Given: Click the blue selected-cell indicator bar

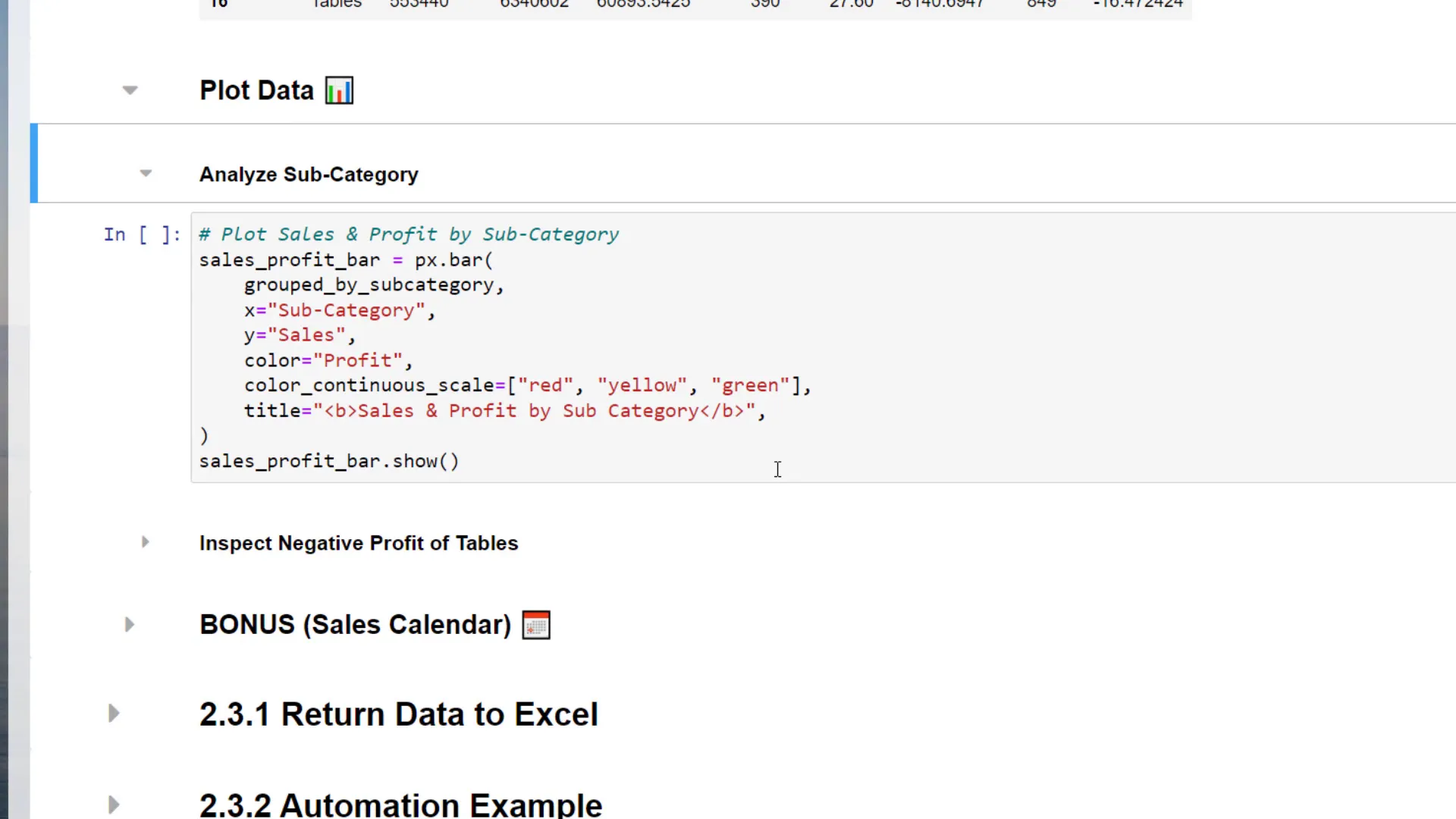Looking at the screenshot, I should click(33, 163).
